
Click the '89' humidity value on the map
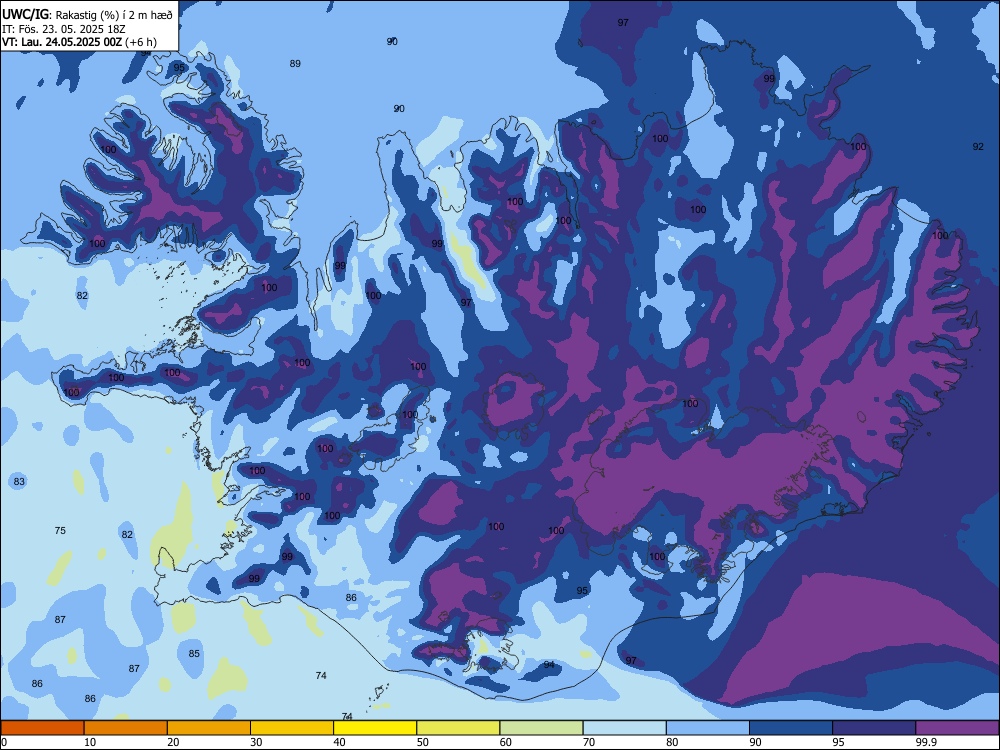coord(295,64)
